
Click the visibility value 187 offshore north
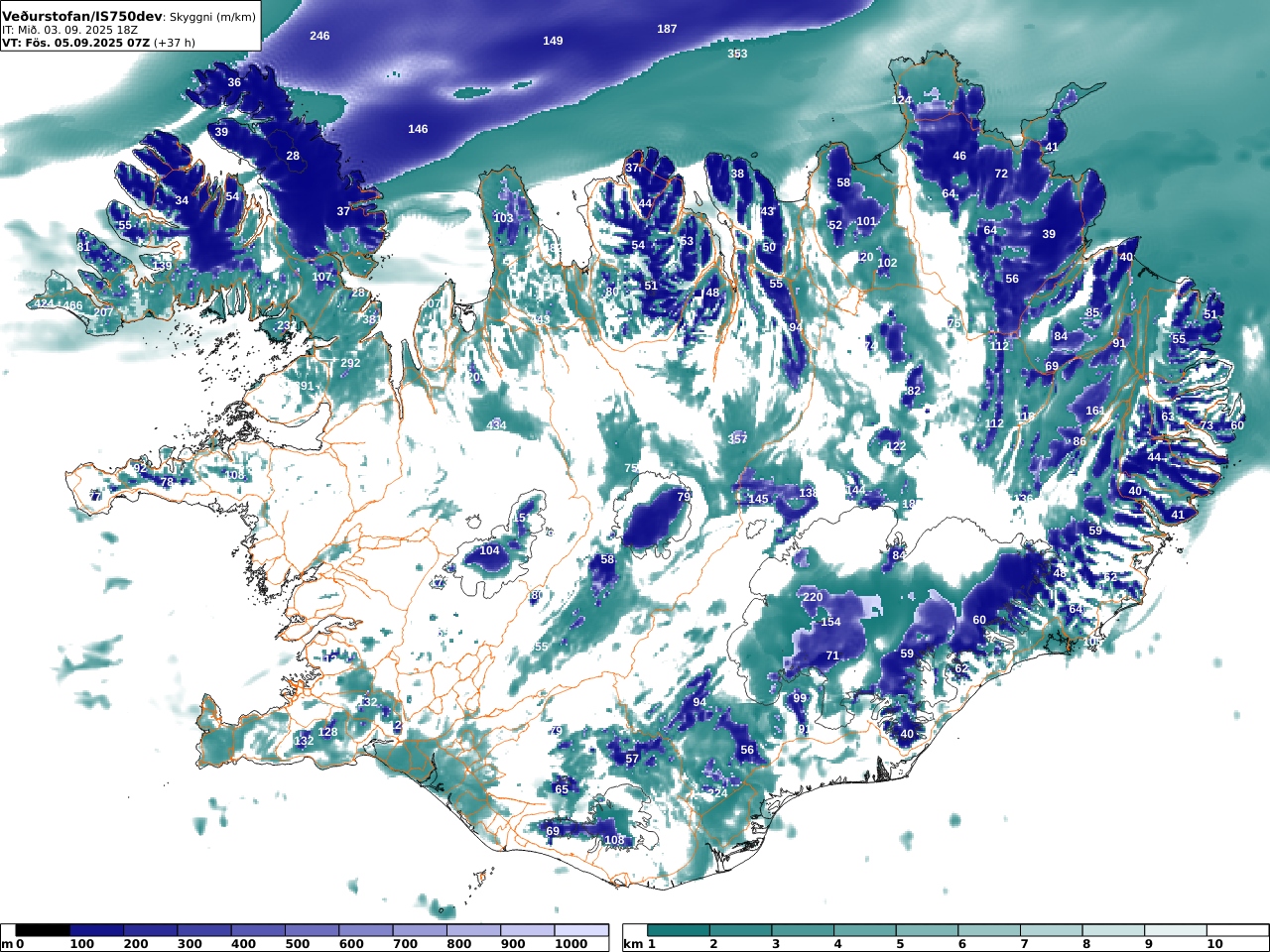pyautogui.click(x=667, y=29)
